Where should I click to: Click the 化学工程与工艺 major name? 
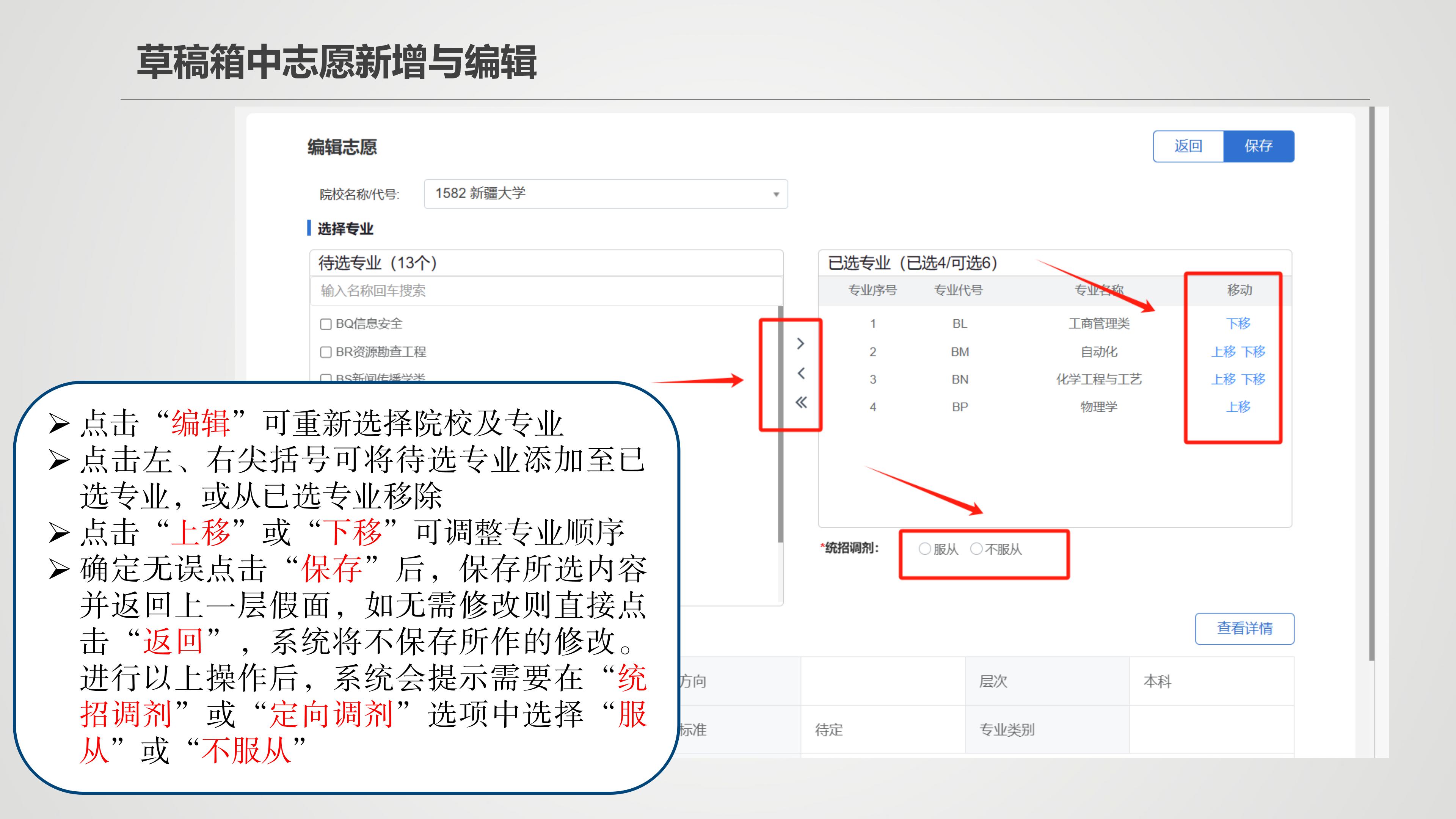(x=1099, y=379)
